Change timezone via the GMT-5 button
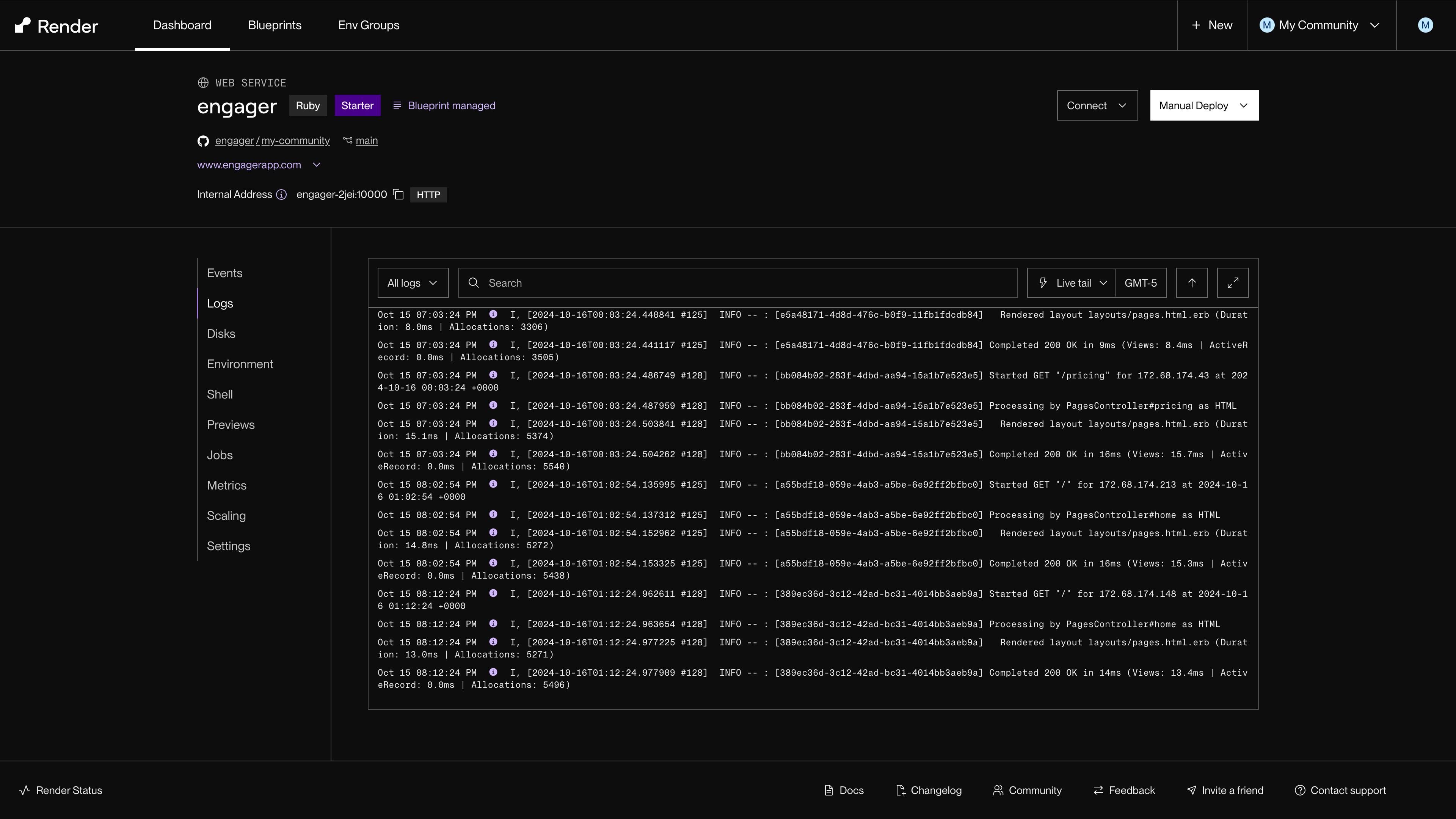 tap(1141, 282)
